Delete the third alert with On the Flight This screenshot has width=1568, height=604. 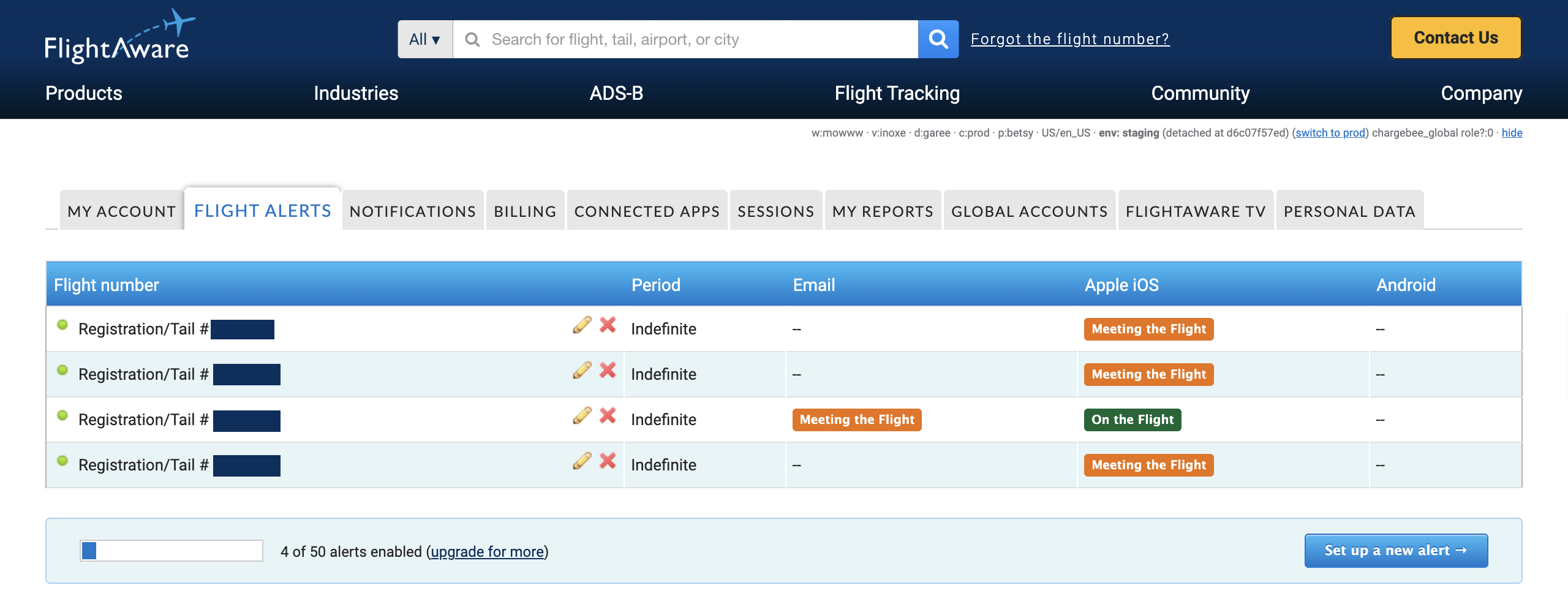pos(608,415)
